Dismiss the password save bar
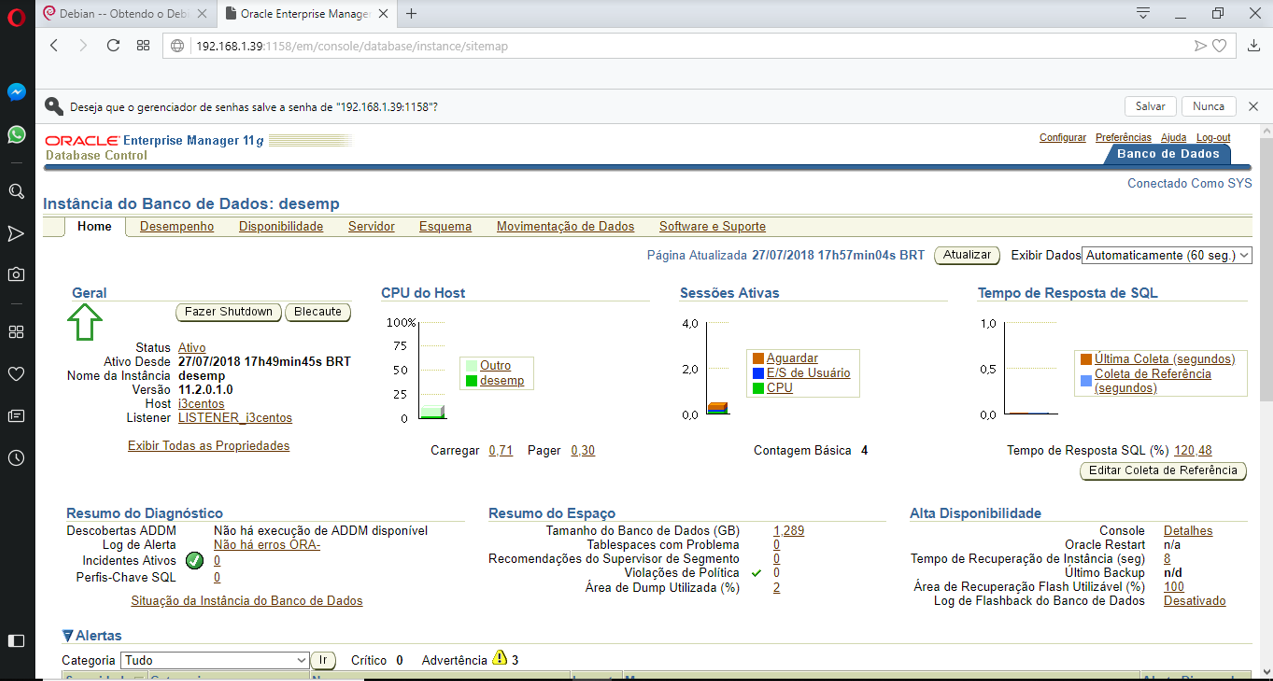The image size is (1273, 681). coord(1255,106)
